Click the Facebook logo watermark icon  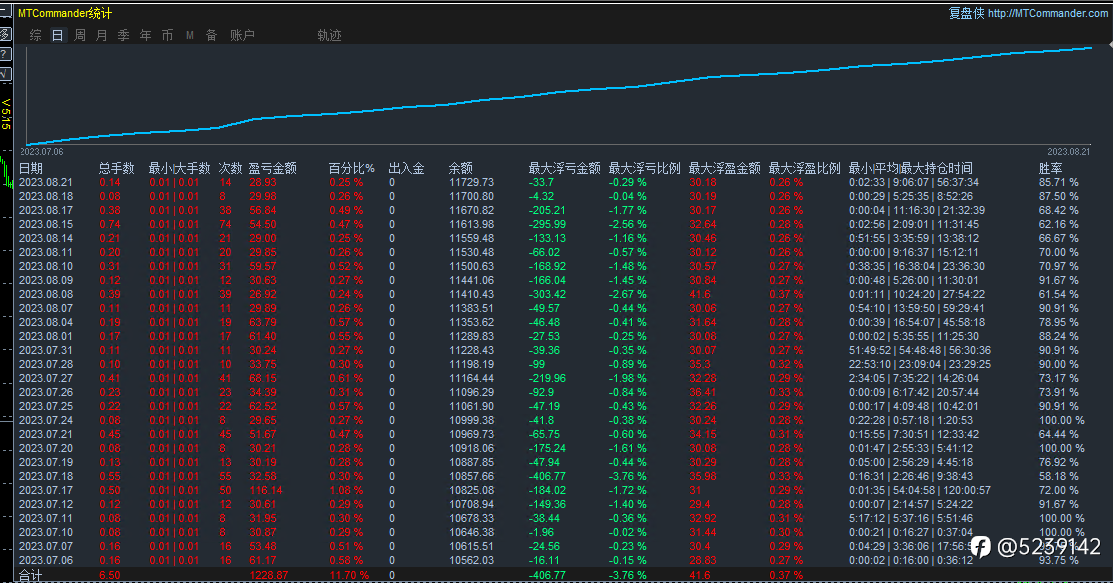pos(980,546)
